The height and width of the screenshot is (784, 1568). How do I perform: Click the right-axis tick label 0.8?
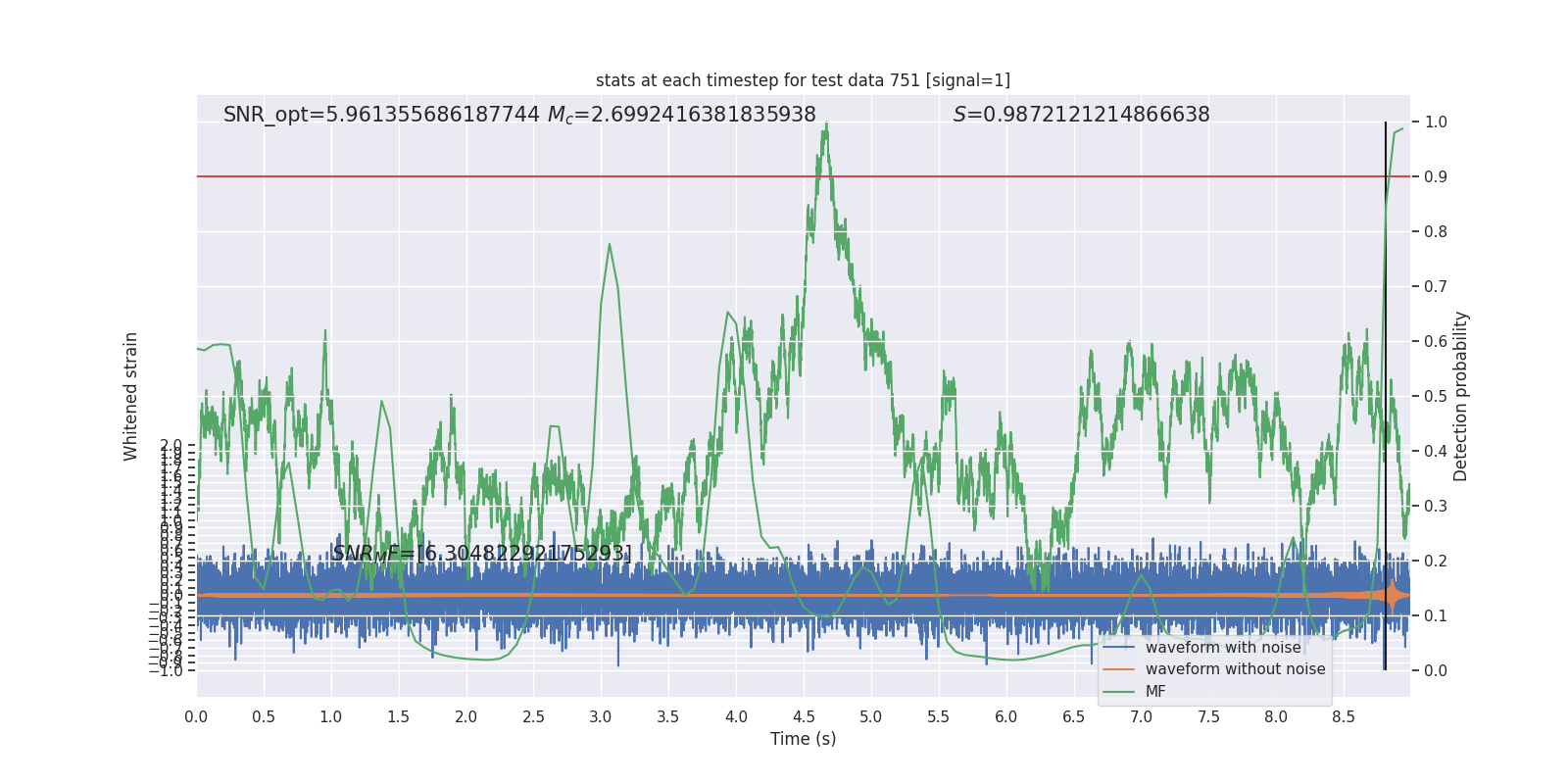[x=1436, y=232]
